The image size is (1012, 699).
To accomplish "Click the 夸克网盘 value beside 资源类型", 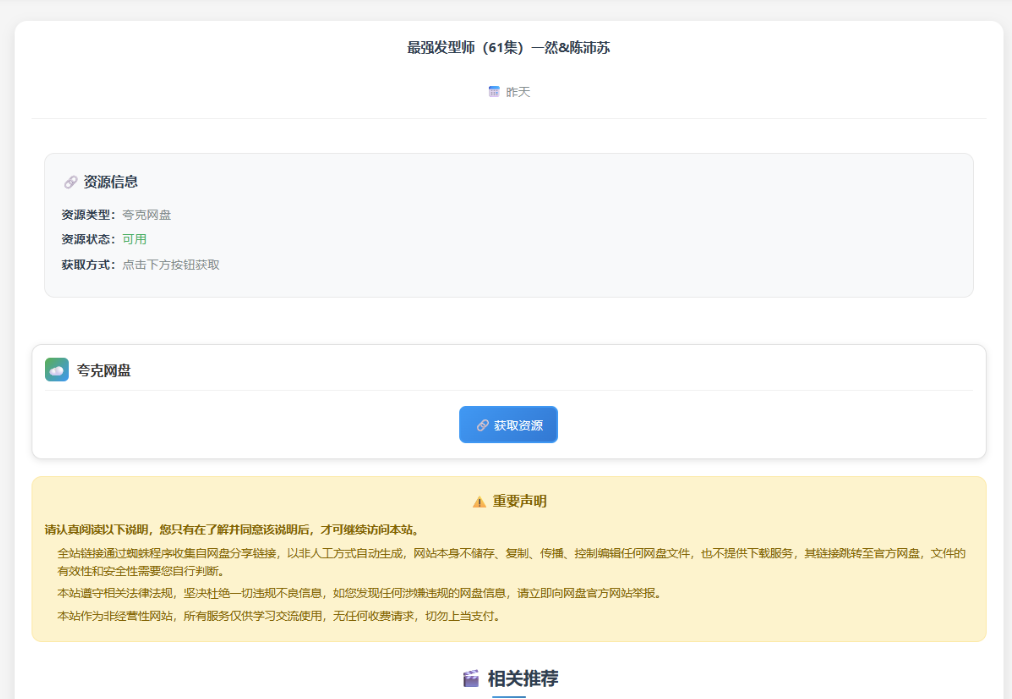I will point(147,214).
